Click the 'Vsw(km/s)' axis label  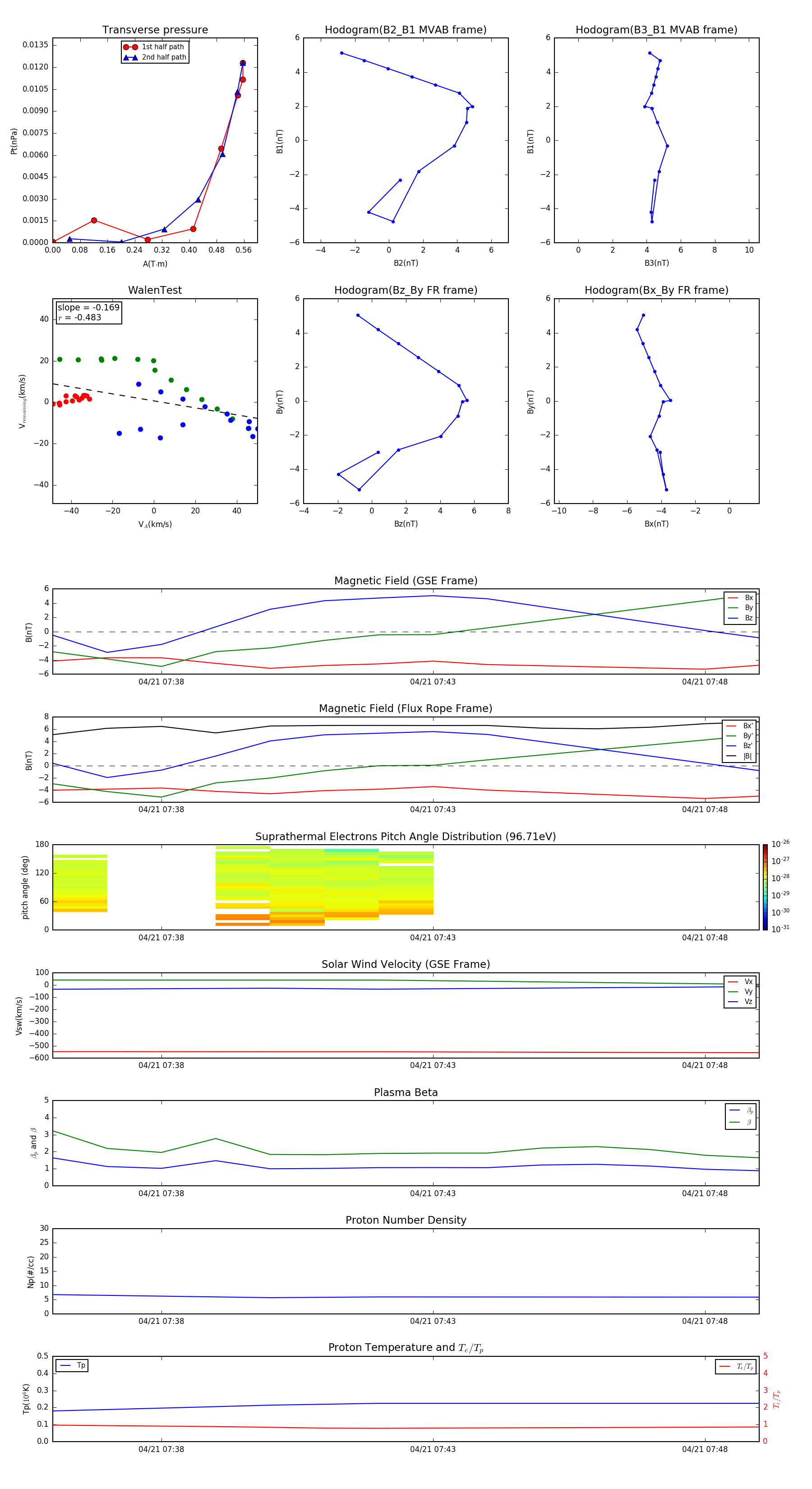[19, 1016]
